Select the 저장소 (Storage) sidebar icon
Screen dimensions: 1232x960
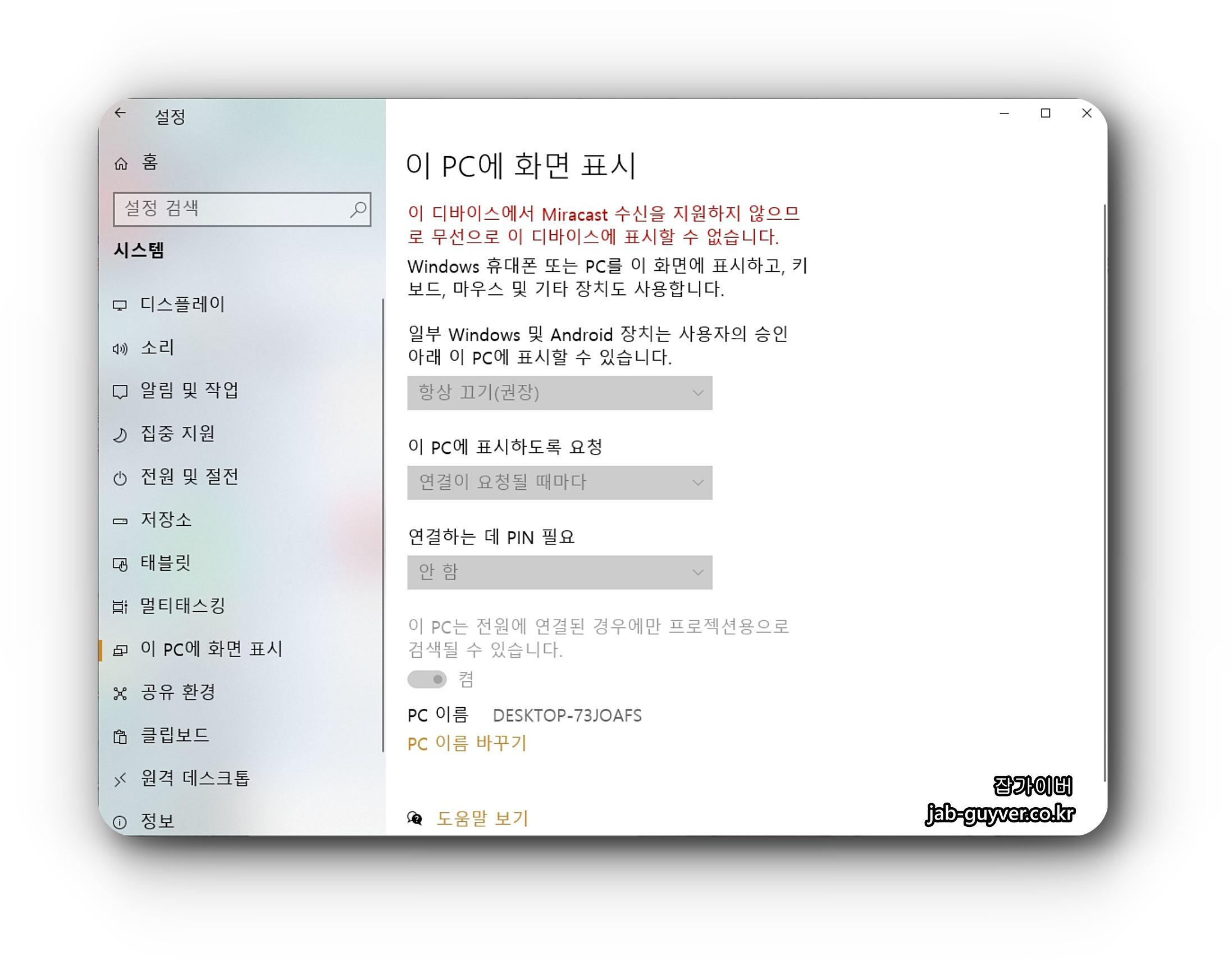pos(121,520)
